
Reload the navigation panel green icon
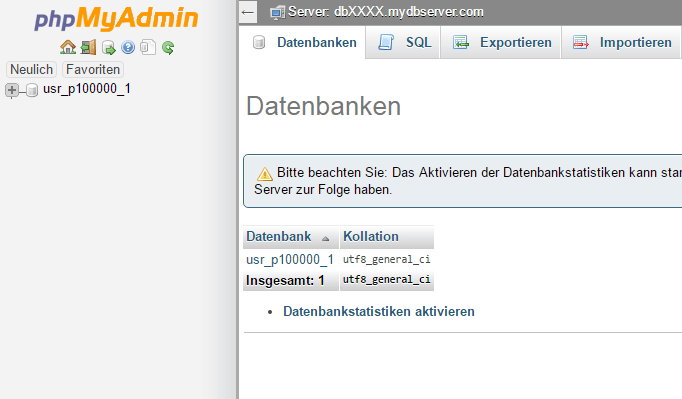pos(168,47)
